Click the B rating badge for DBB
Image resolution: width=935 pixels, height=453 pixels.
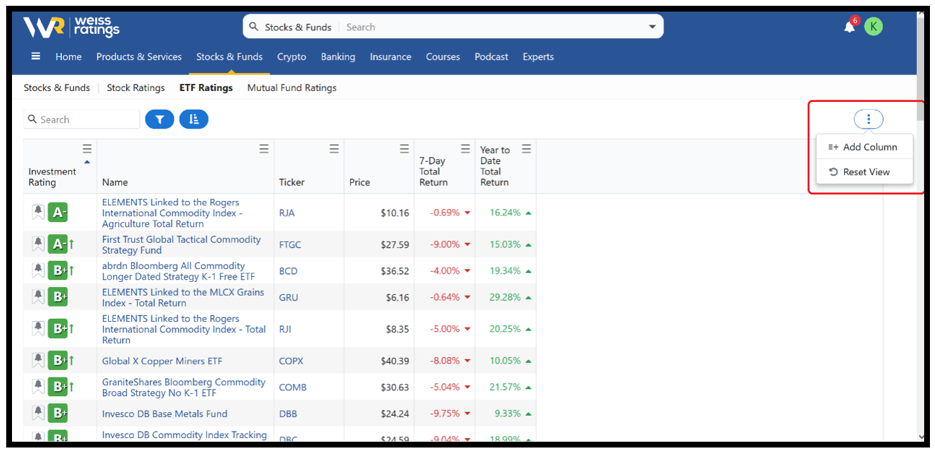pyautogui.click(x=58, y=413)
